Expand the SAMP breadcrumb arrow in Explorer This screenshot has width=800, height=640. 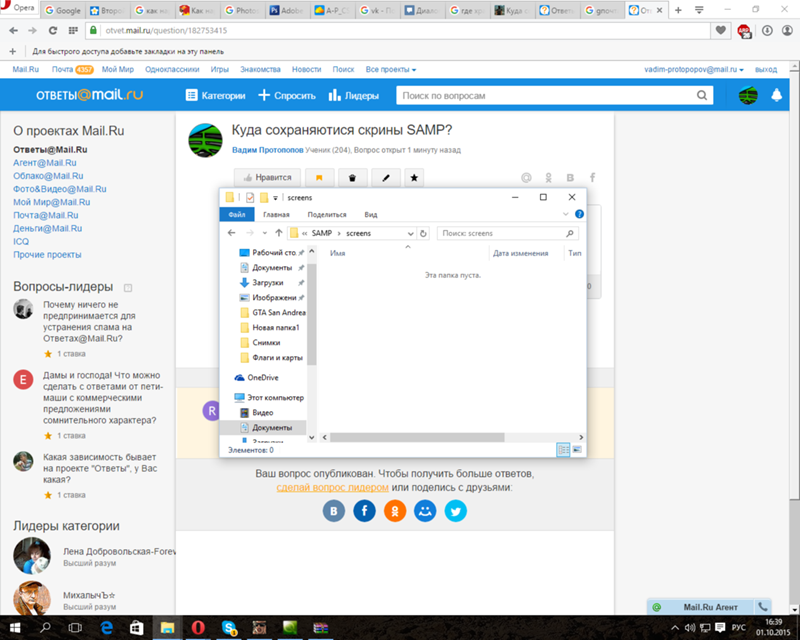[x=339, y=233]
